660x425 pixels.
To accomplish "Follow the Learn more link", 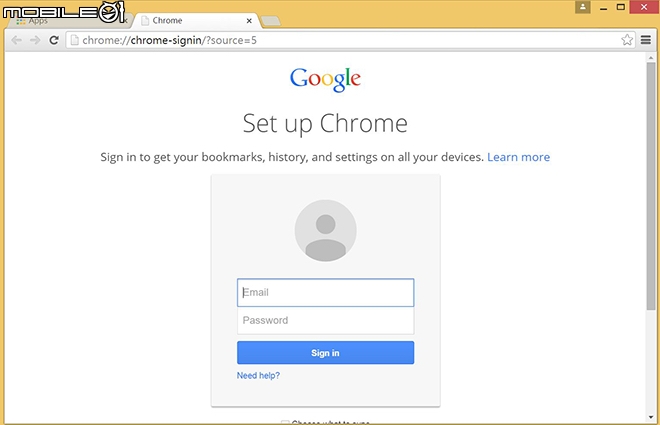I will click(x=519, y=157).
